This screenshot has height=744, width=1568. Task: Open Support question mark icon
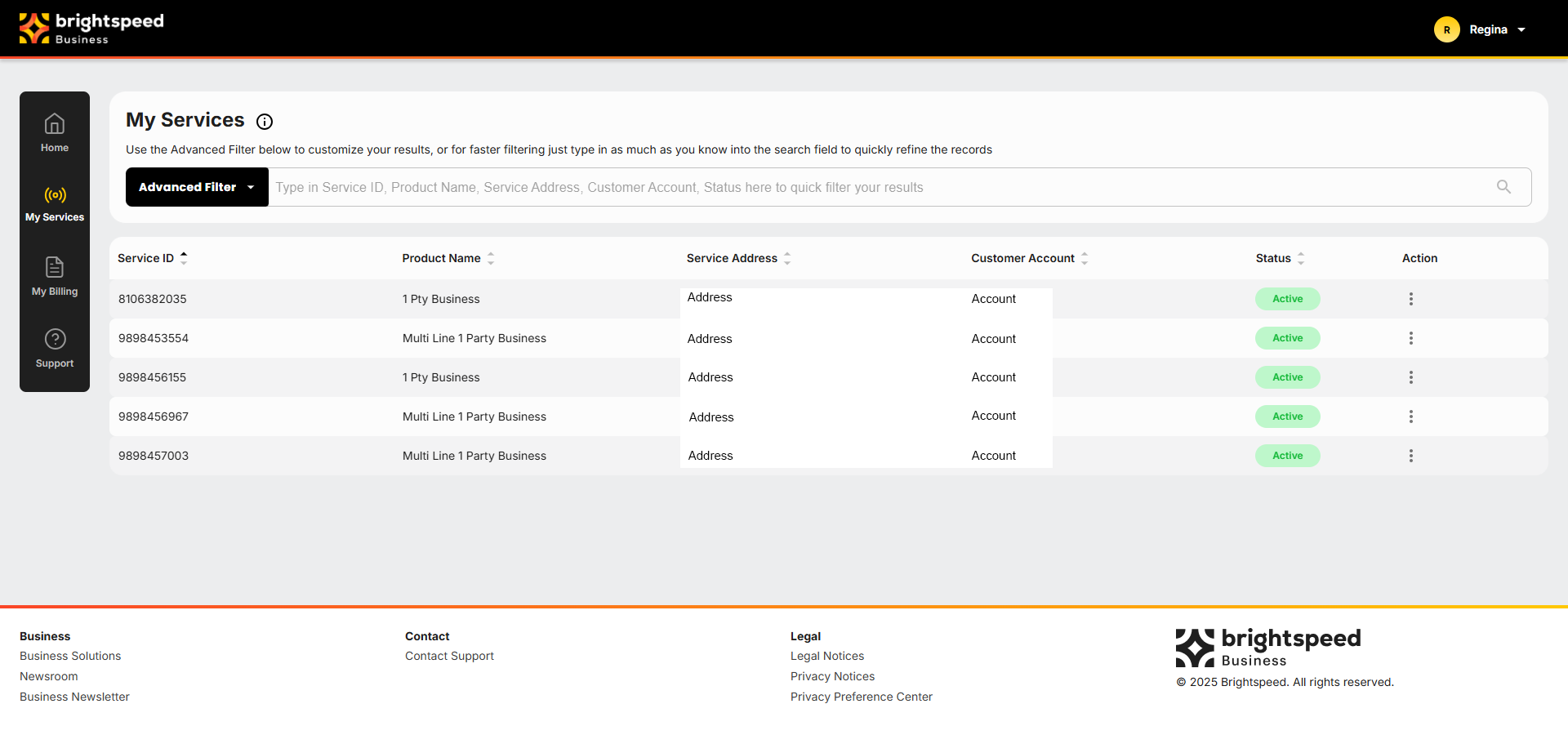click(55, 340)
